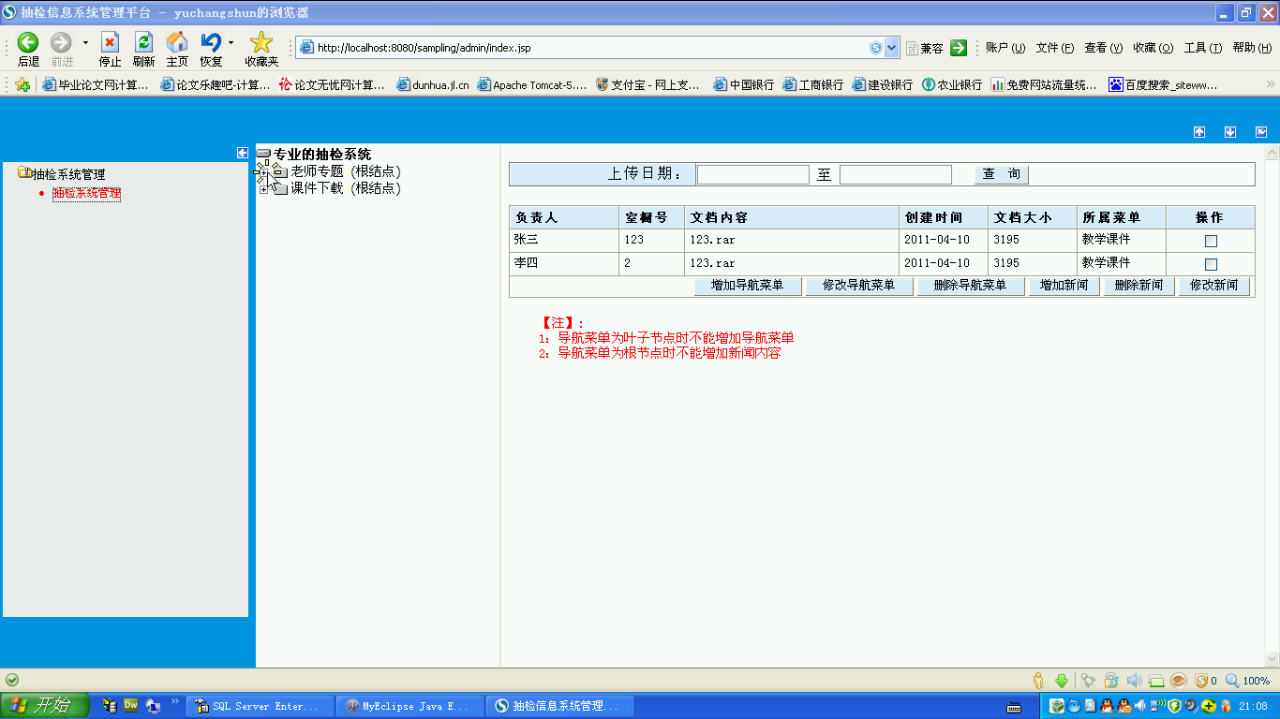Click the Restore (恢复) undo icon
The width and height of the screenshot is (1280, 719).
click(210, 42)
